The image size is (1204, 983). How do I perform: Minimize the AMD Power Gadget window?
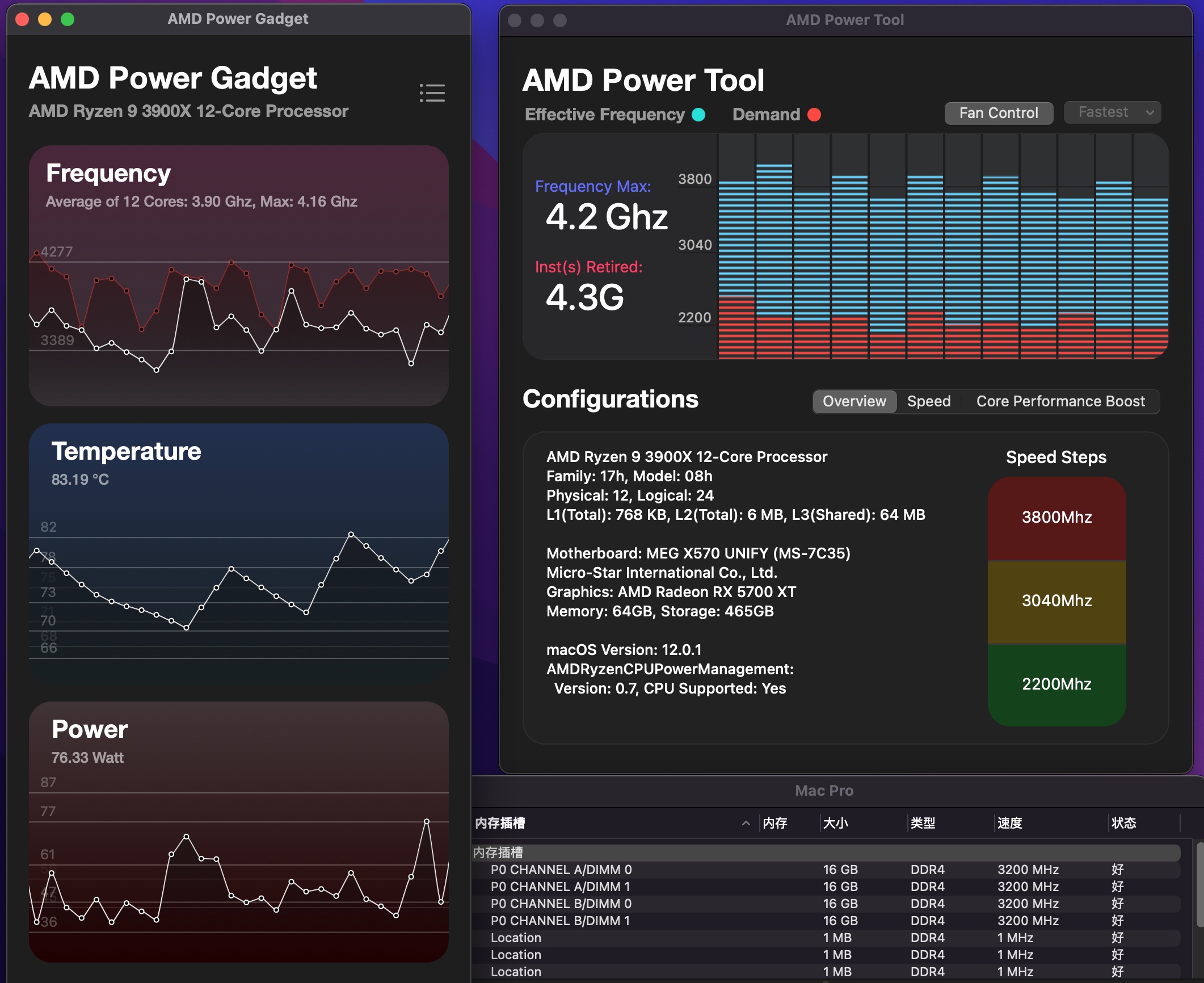(45, 19)
